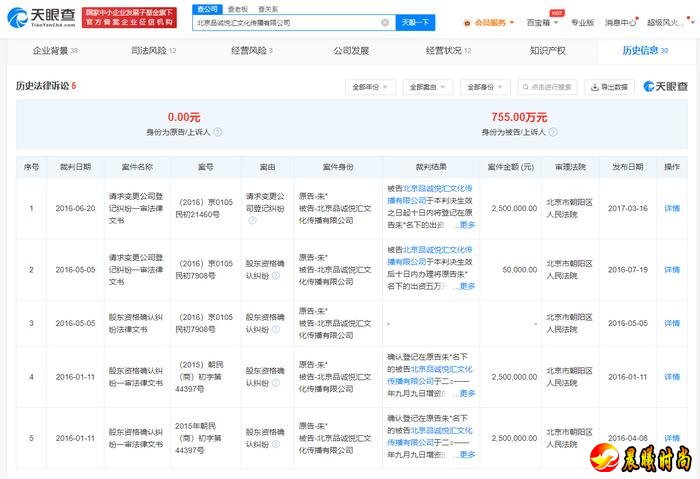Open 详情 for case row 3

(x=672, y=323)
